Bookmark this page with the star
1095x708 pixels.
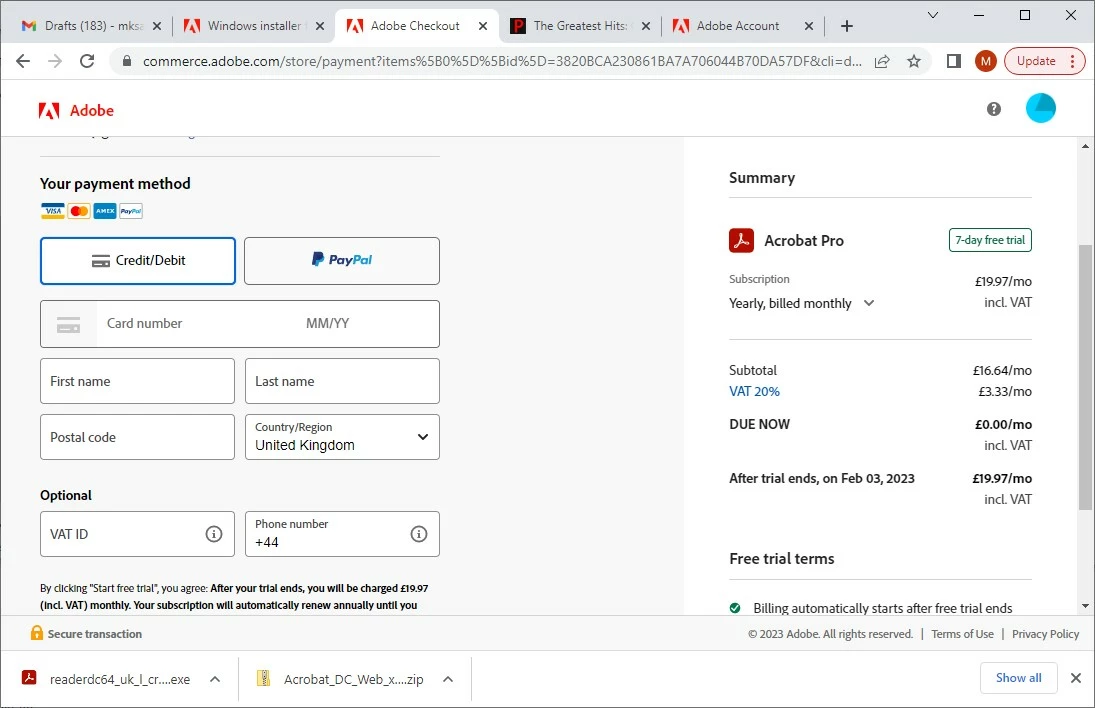coord(913,61)
